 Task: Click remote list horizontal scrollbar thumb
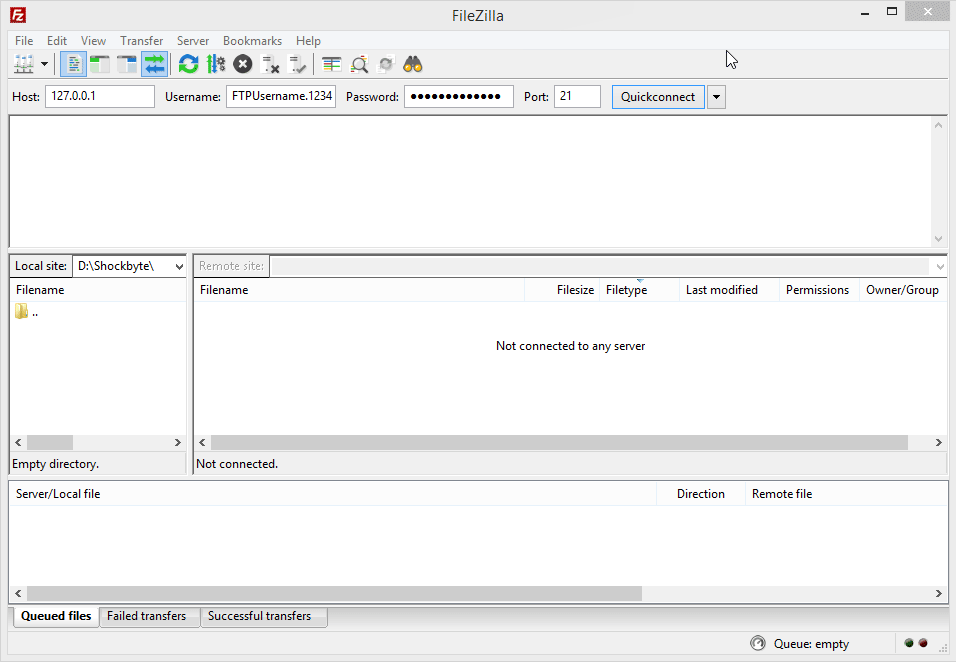(559, 443)
